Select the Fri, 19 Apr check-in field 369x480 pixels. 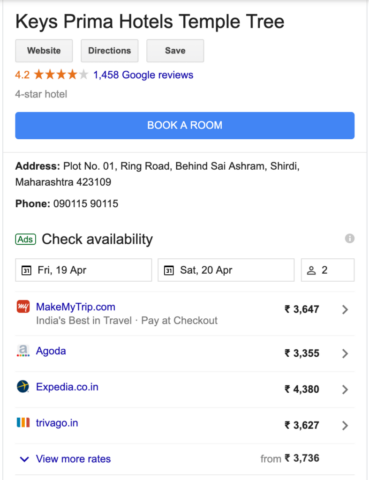[x=84, y=270]
